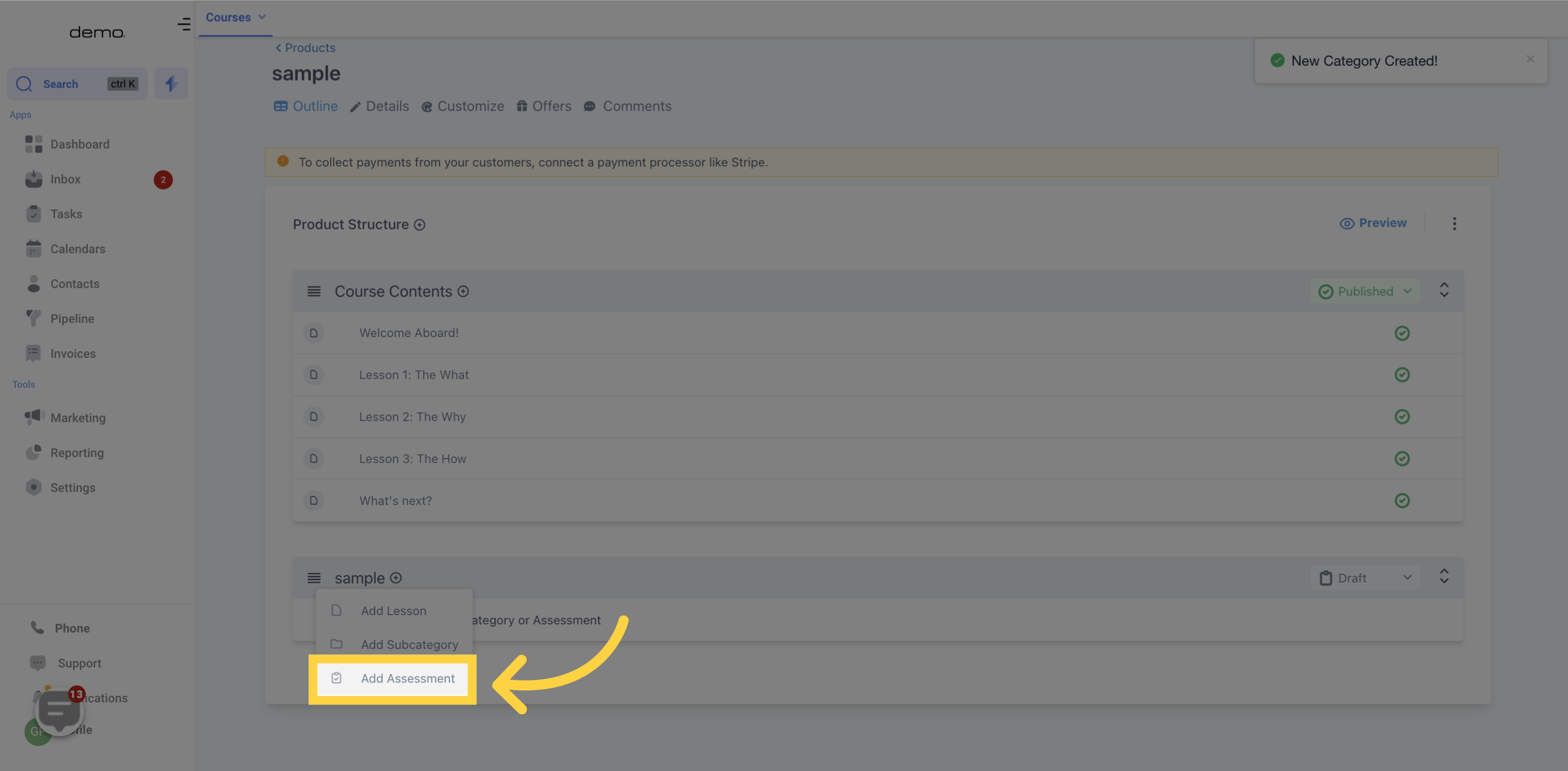
Task: Click the green Published status checkmark icon
Action: tap(1326, 291)
